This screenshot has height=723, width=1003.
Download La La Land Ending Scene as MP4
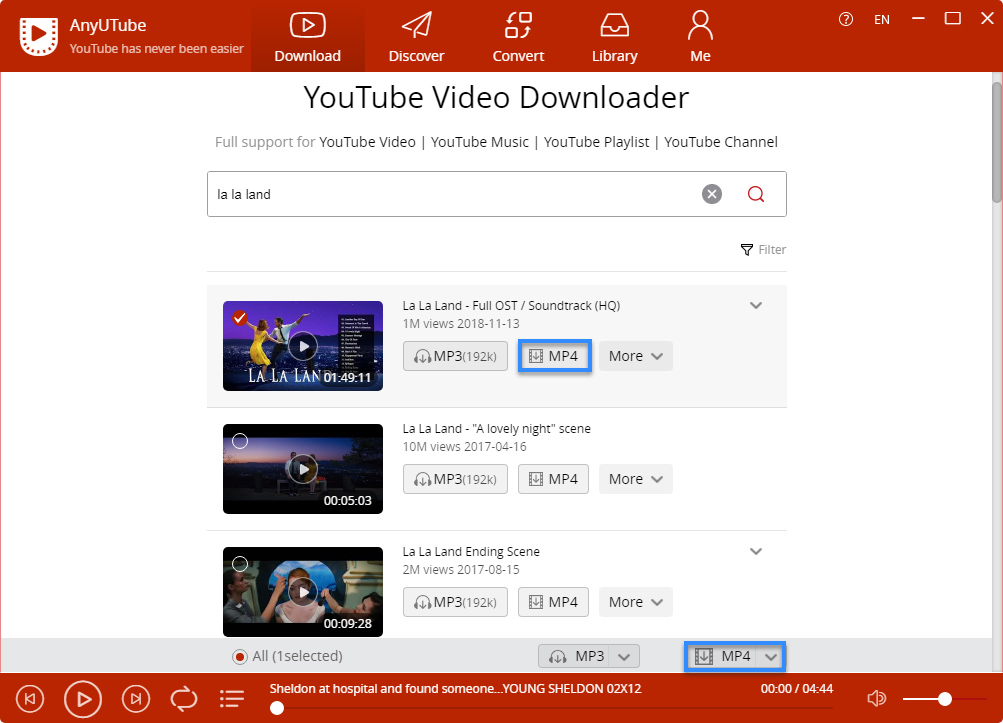(x=553, y=601)
